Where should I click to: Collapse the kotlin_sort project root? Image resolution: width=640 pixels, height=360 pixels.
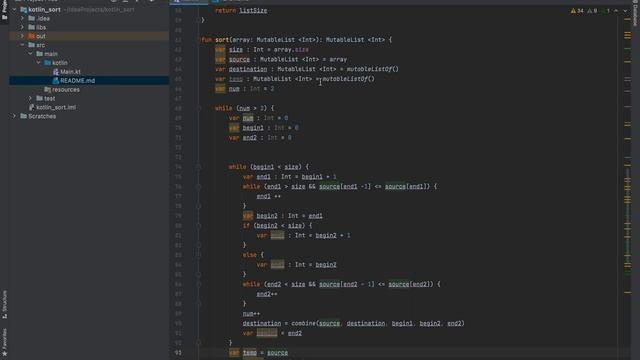tap(15, 9)
